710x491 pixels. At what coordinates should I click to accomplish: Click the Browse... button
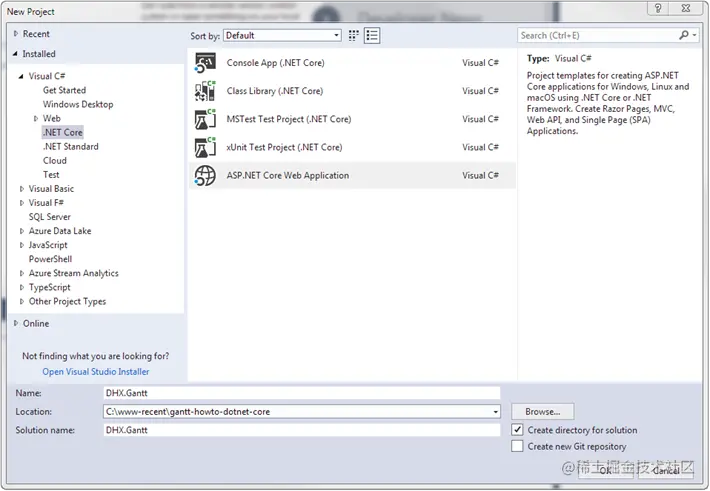coord(542,412)
